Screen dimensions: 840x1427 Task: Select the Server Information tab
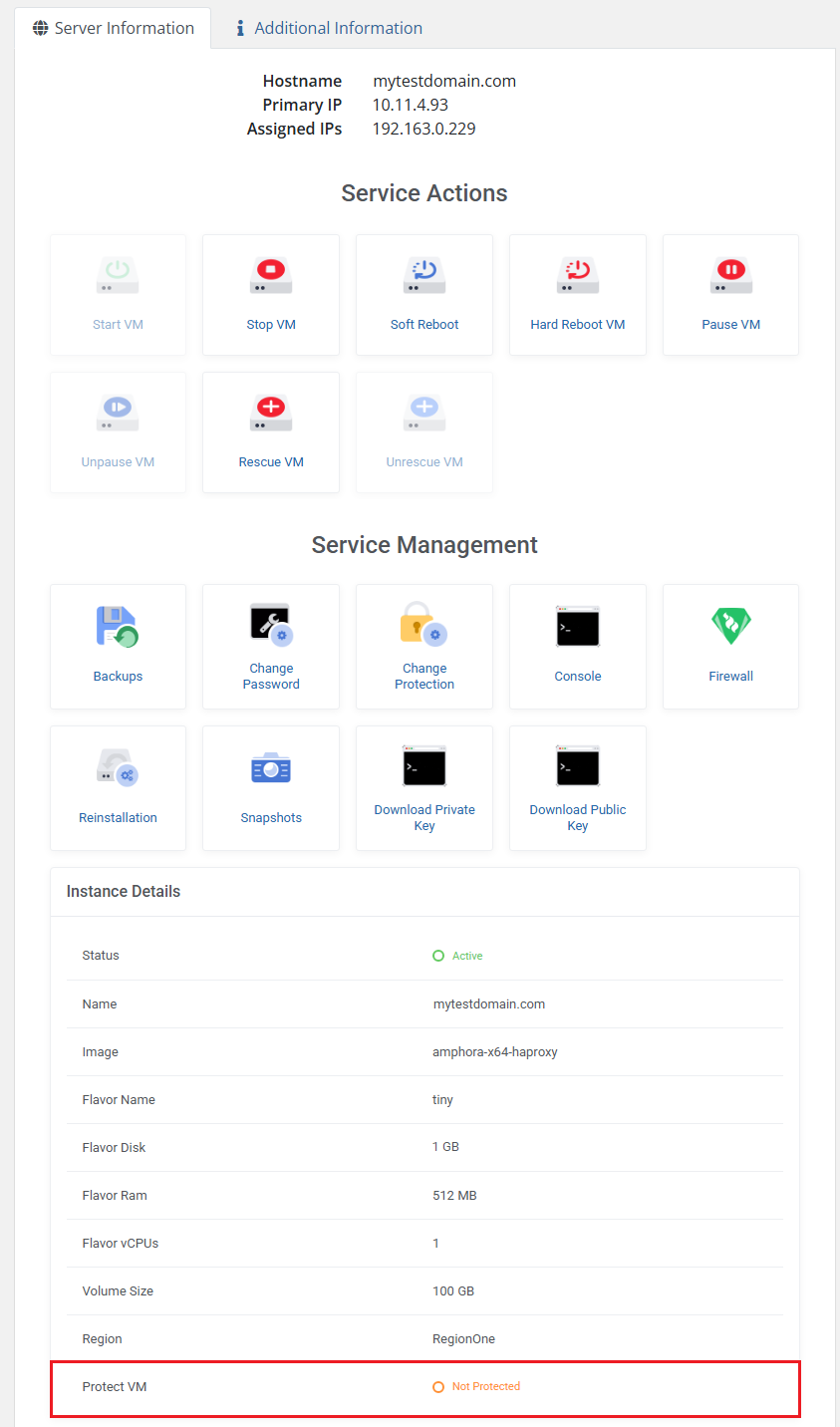coord(113,28)
